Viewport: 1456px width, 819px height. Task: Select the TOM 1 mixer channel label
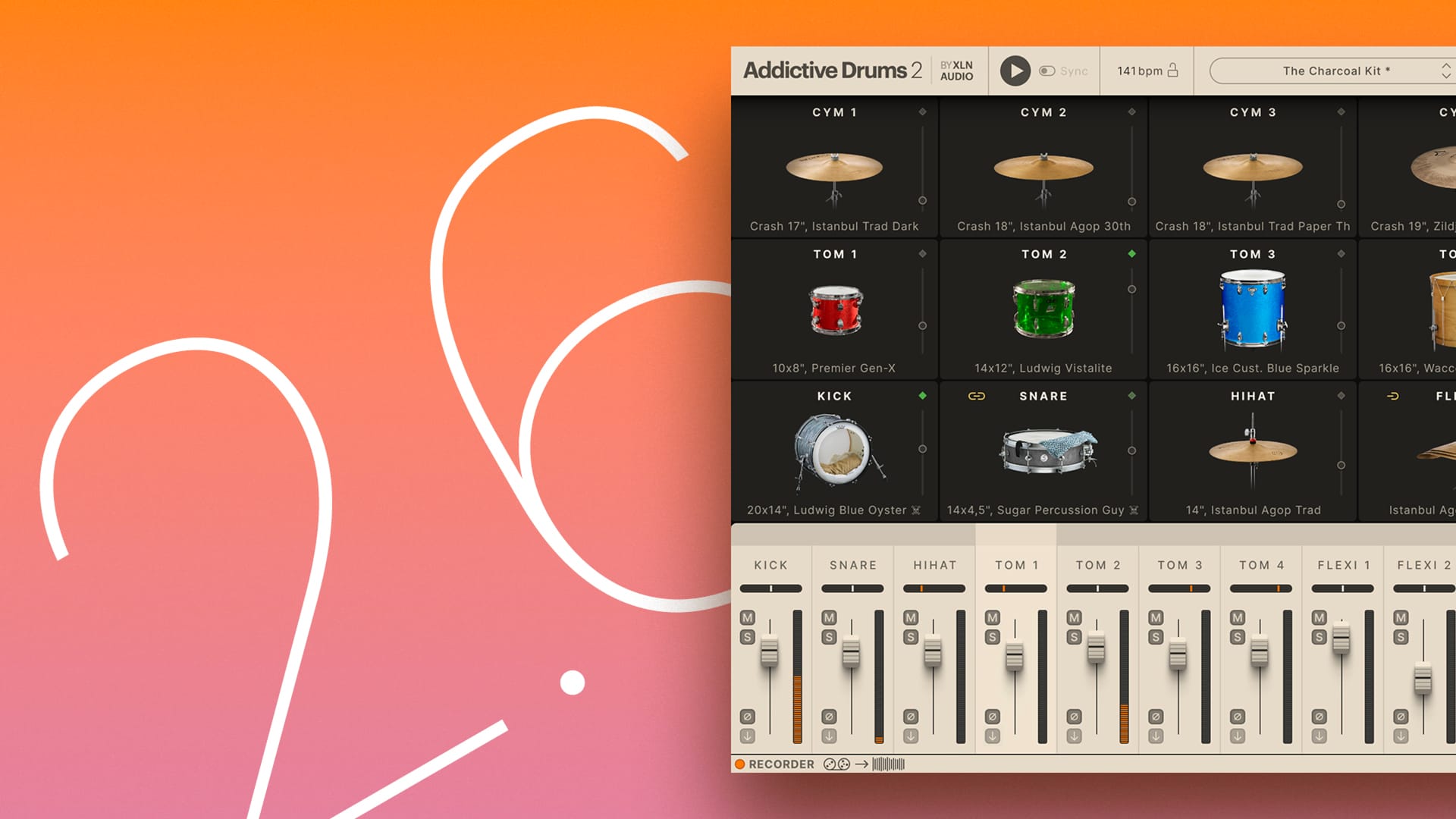coord(1016,565)
